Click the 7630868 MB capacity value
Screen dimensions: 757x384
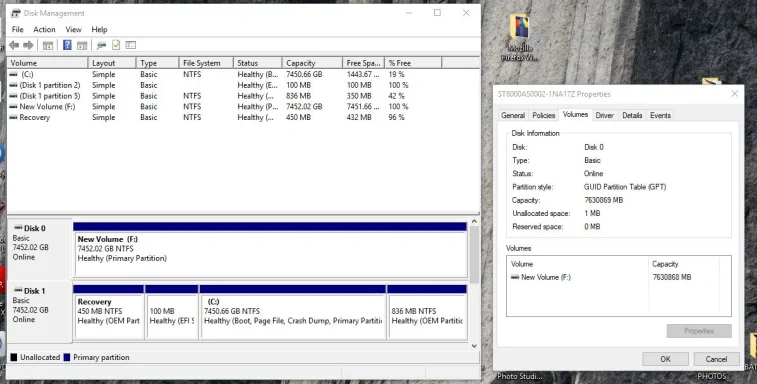(x=672, y=277)
